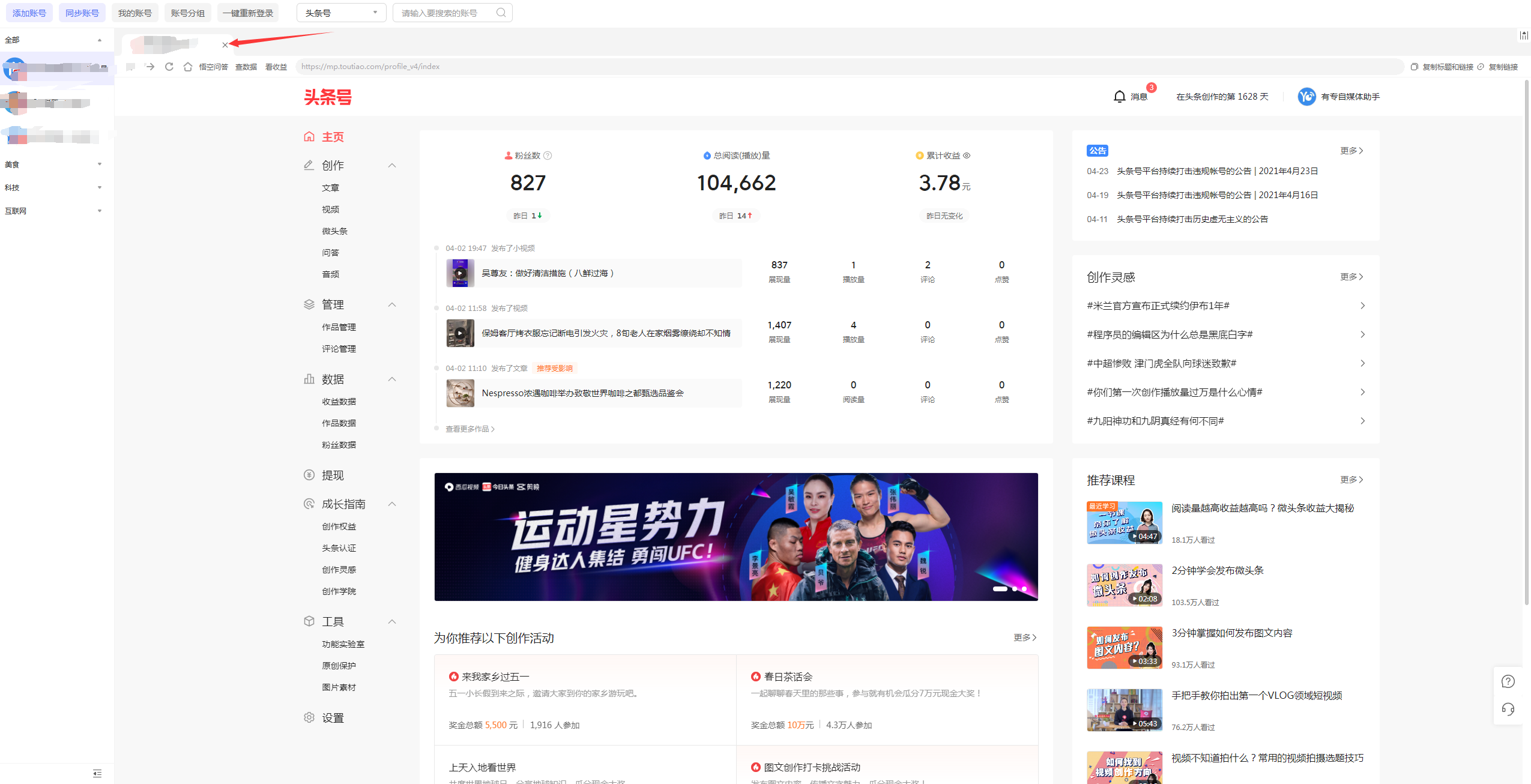Open the 账号分组 tab
This screenshot has height=784, width=1531.
click(187, 13)
